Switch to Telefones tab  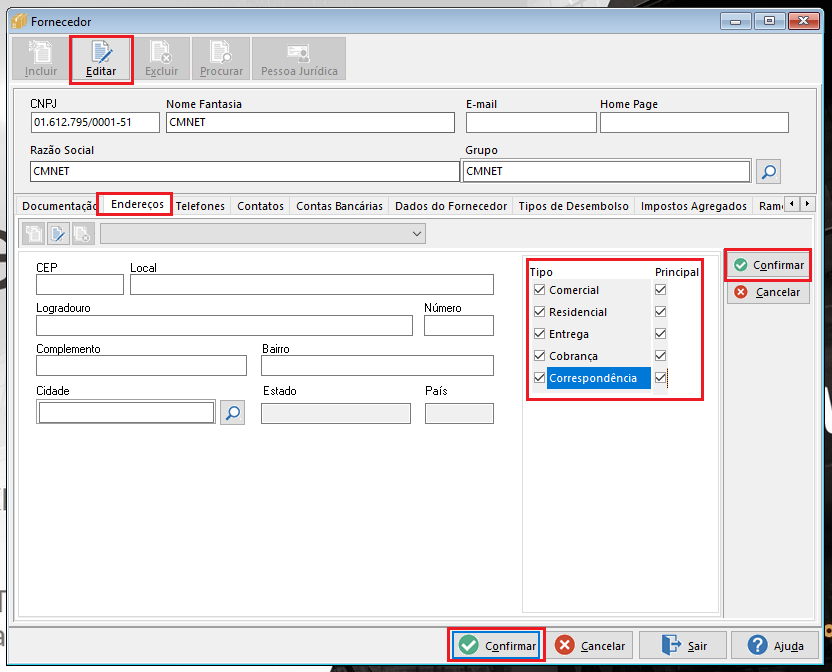pos(200,206)
